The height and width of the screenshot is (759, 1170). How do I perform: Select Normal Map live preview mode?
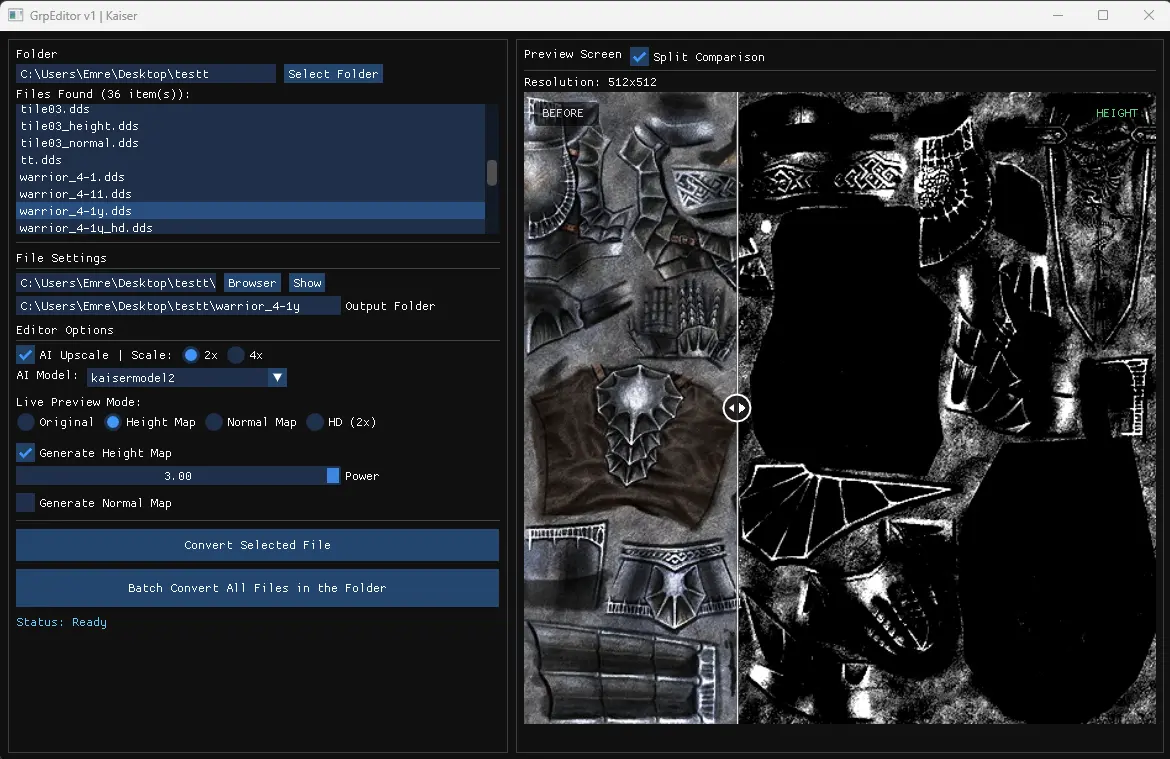click(213, 422)
